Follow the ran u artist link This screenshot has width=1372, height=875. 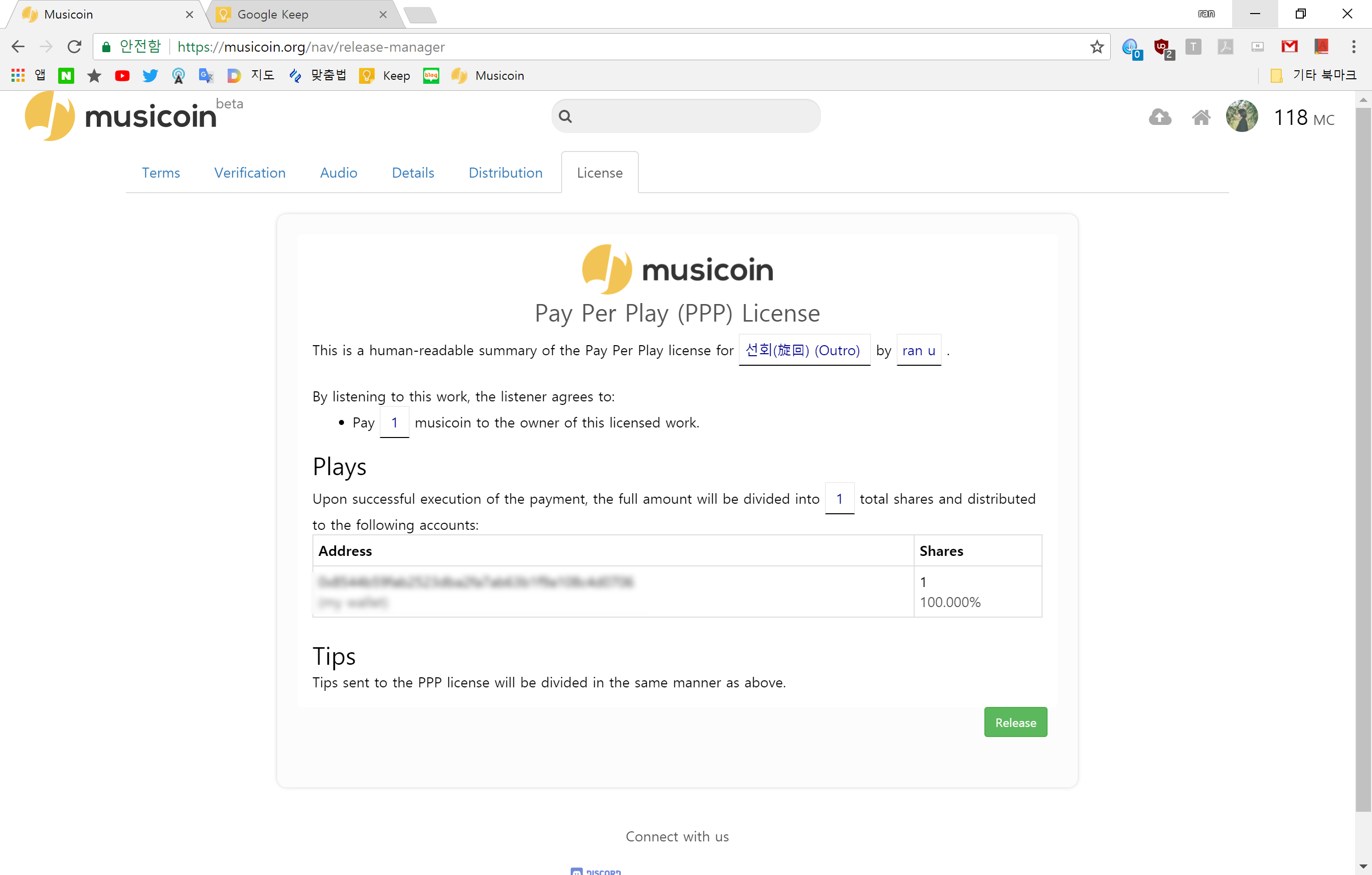[x=919, y=350]
